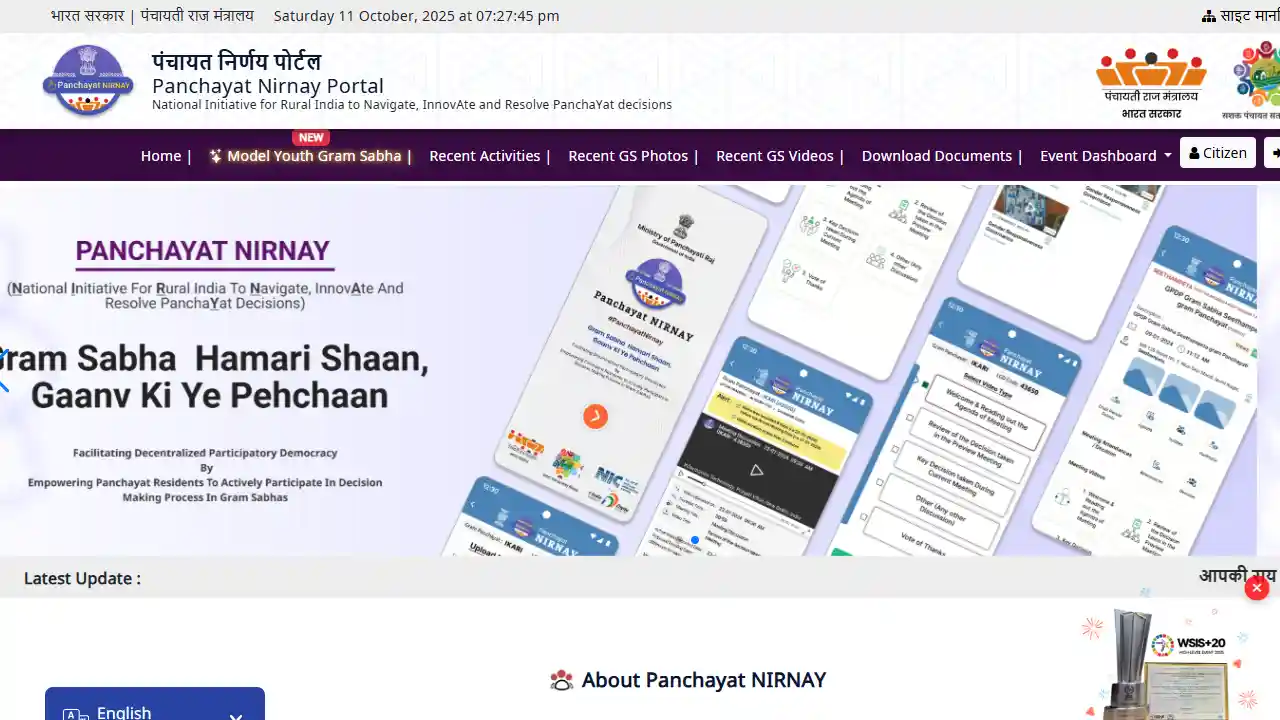Click the Panchayat Nirnay emblem logo
This screenshot has width=1280, height=720.
pyautogui.click(x=88, y=81)
